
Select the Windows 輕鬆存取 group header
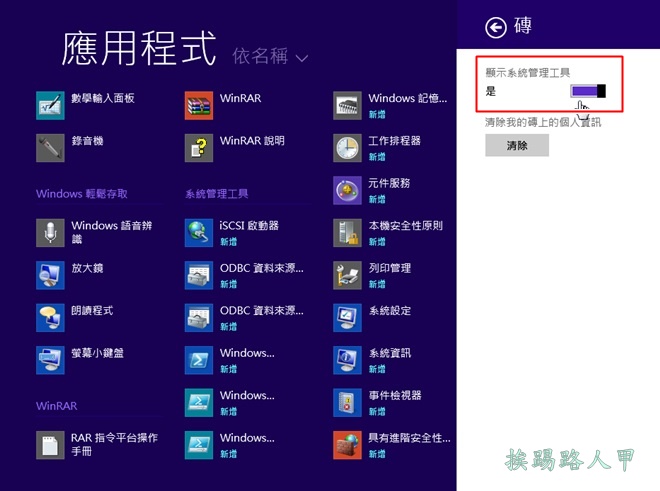pos(82,194)
